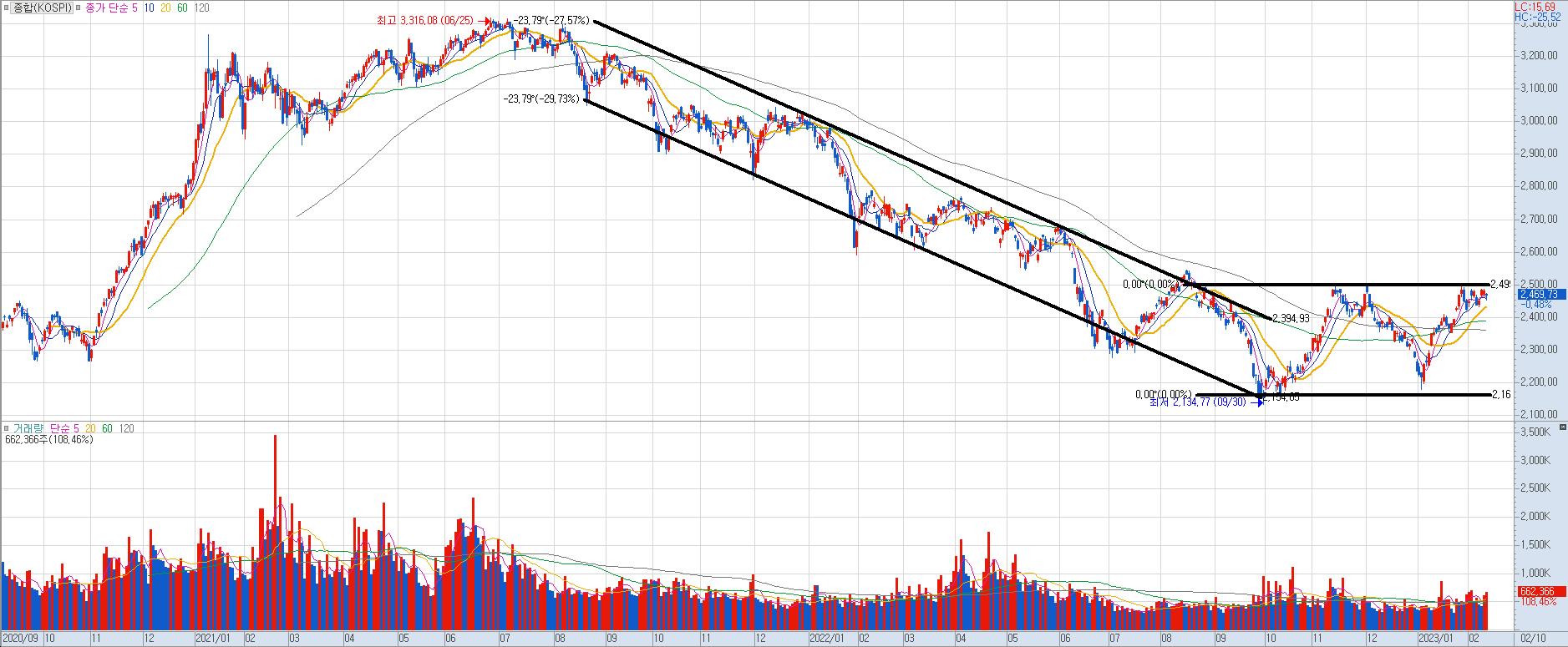Click the 2,000K volume axis label
This screenshot has width=1568, height=647.
tap(1535, 517)
